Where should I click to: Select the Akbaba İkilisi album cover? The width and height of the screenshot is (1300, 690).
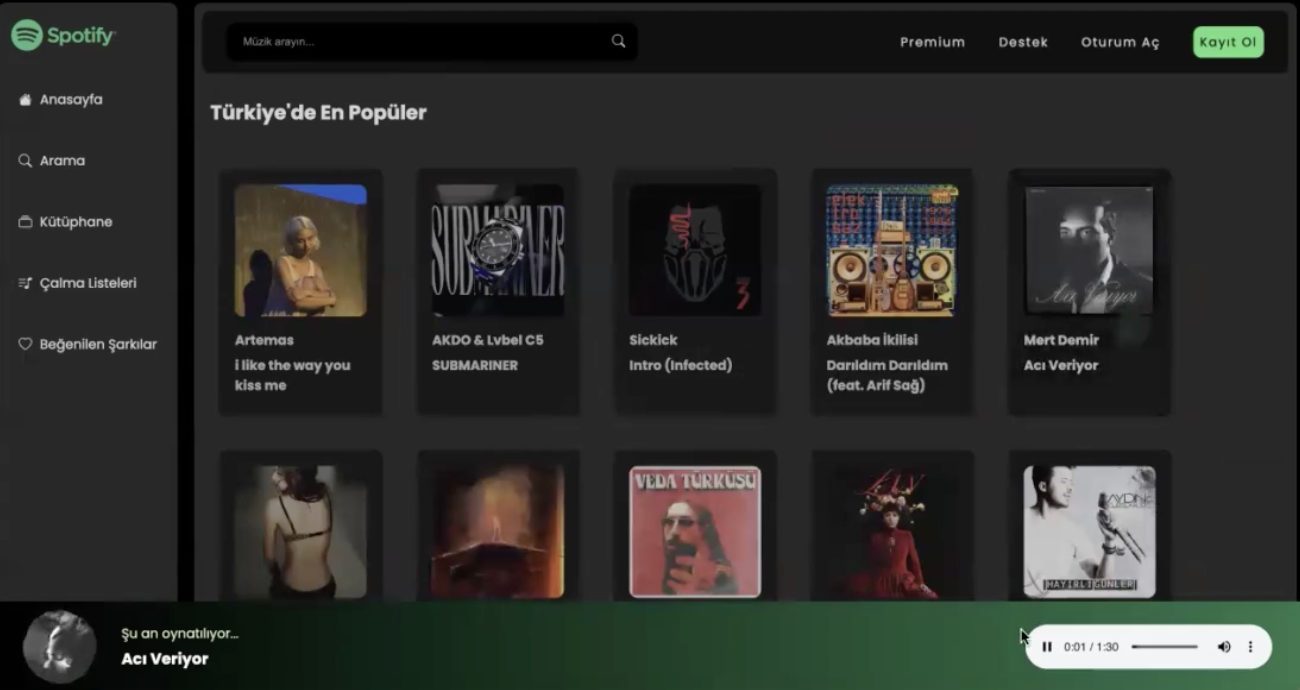click(892, 250)
